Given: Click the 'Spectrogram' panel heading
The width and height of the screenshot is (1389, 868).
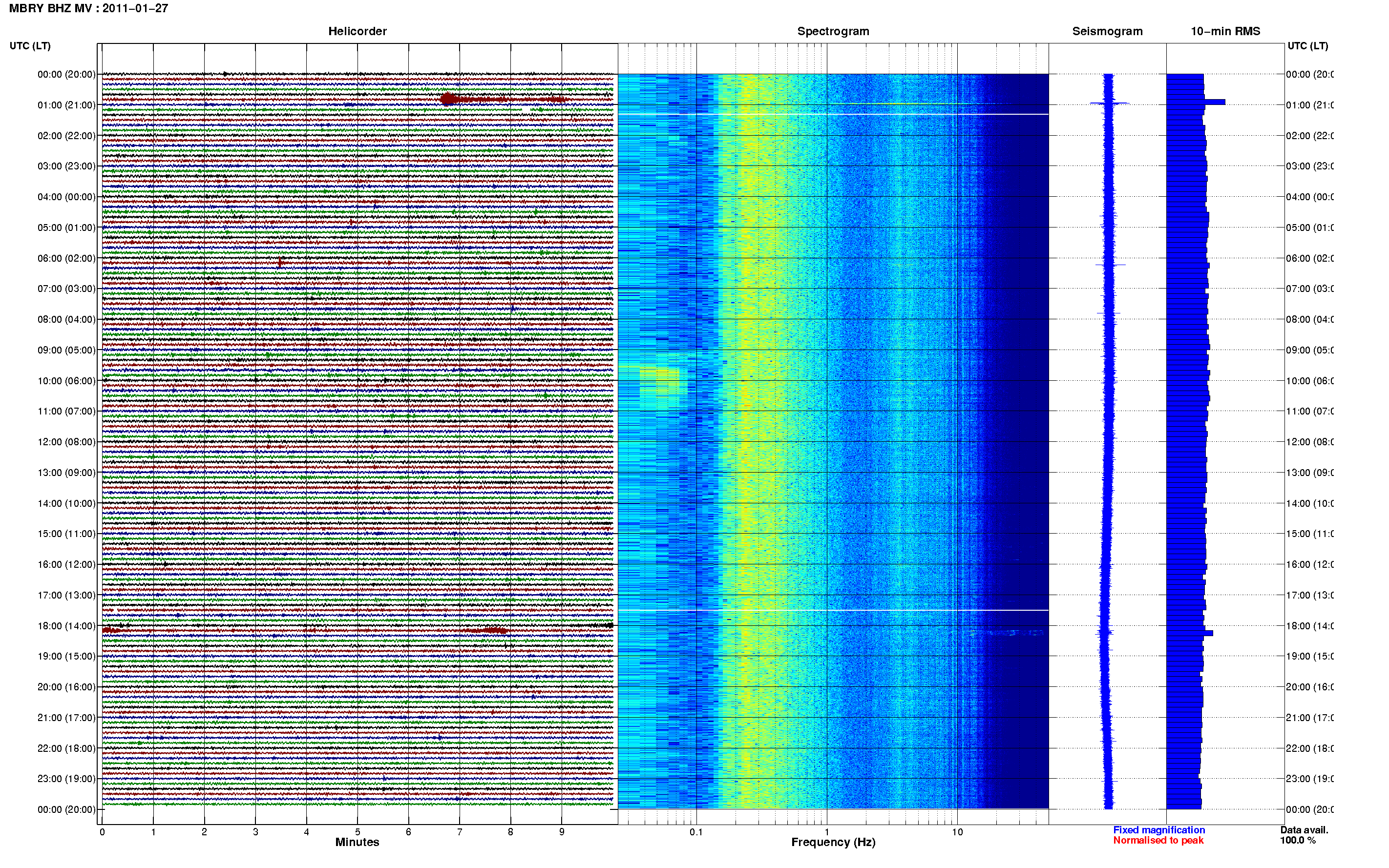Looking at the screenshot, I should coord(833,31).
